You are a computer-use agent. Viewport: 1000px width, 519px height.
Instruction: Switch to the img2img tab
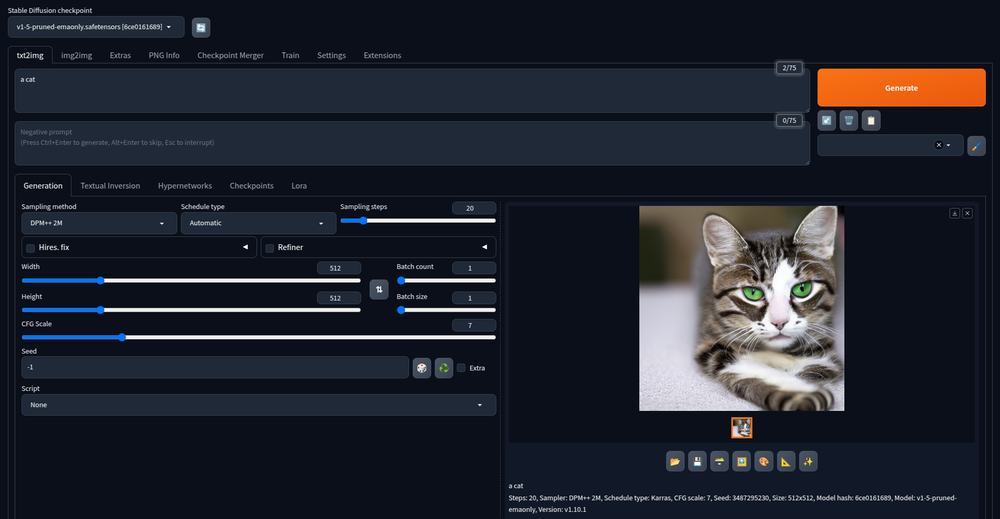(x=77, y=55)
